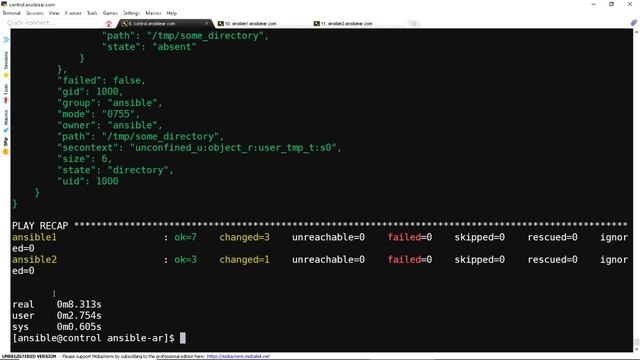Click the MobaXterm title bar app icon
The width and height of the screenshot is (640, 360).
[x=4, y=4]
